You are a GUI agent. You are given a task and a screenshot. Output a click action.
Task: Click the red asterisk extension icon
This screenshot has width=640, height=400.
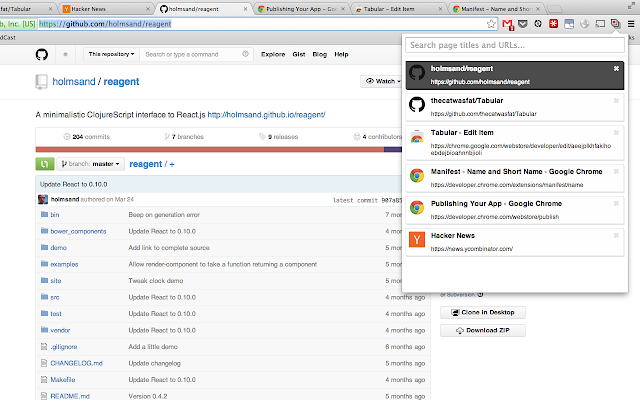[x=553, y=24]
